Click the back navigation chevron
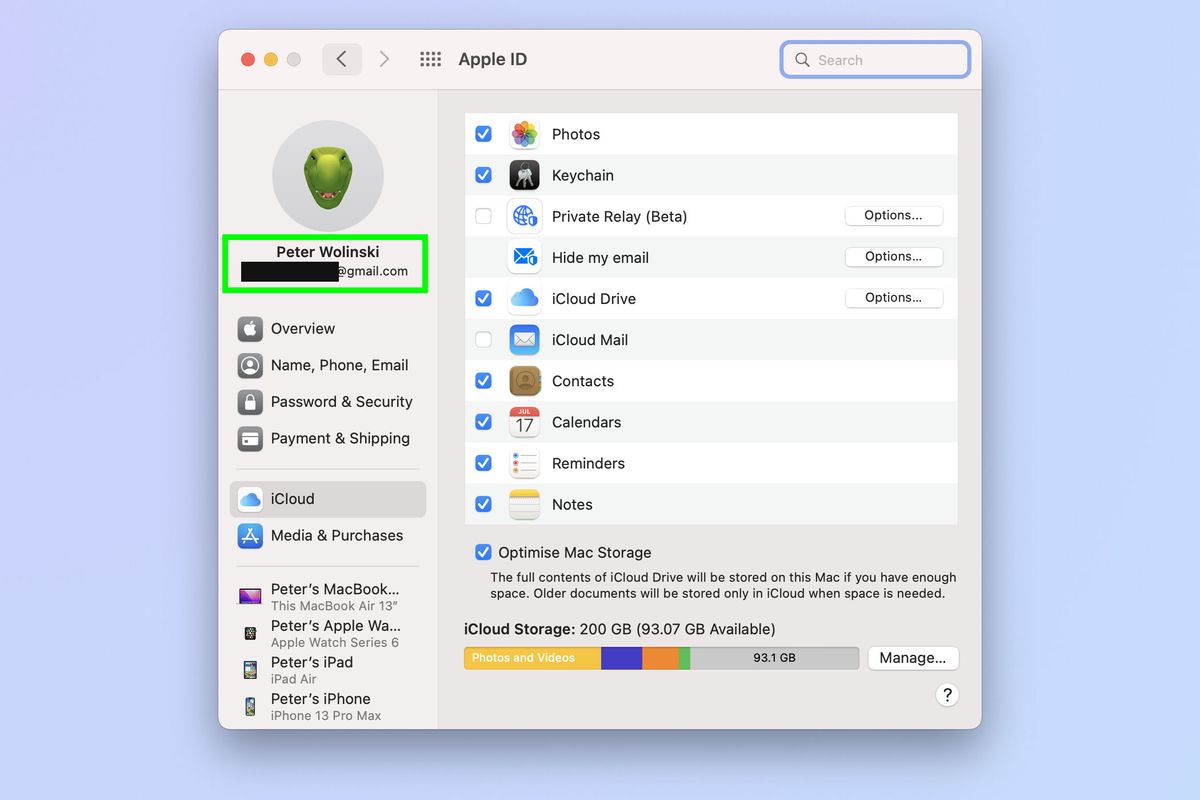 click(342, 59)
